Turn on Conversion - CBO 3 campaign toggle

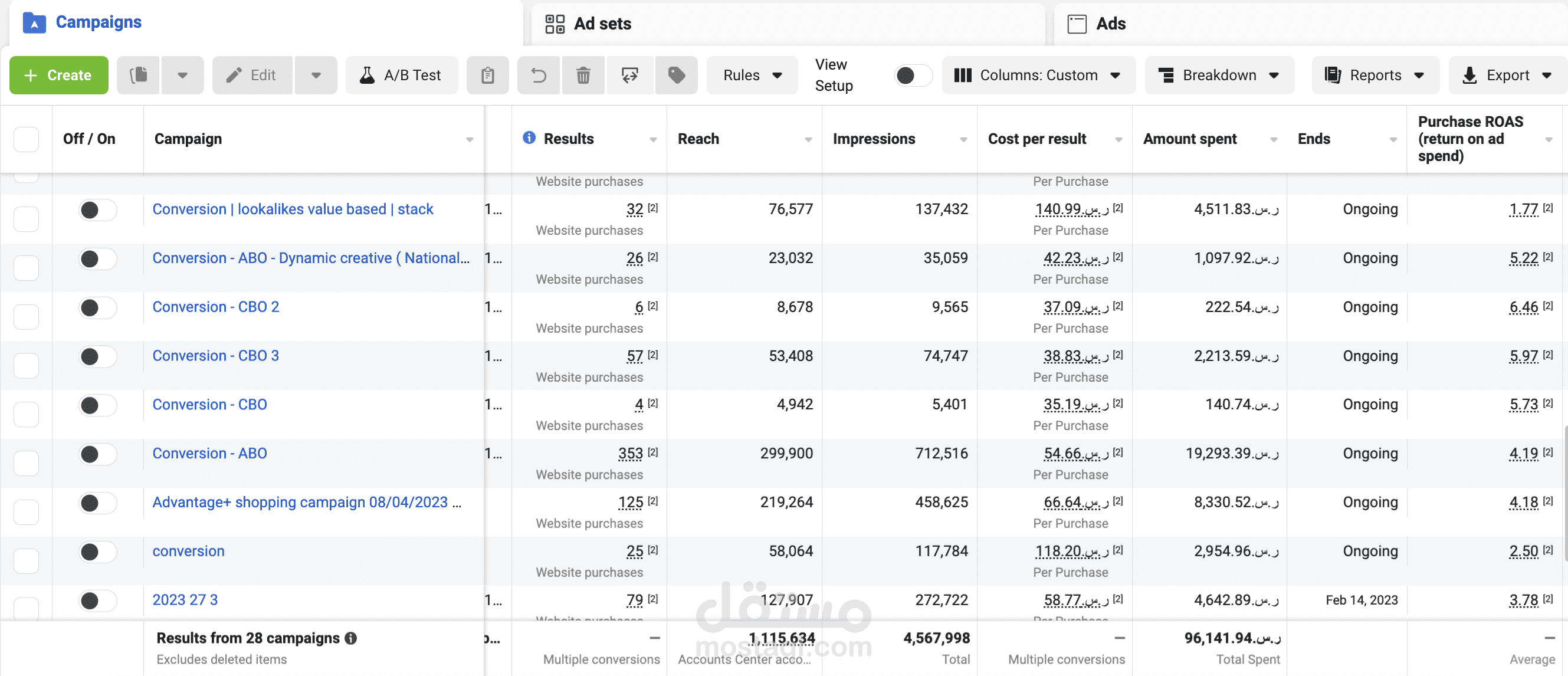coord(97,356)
